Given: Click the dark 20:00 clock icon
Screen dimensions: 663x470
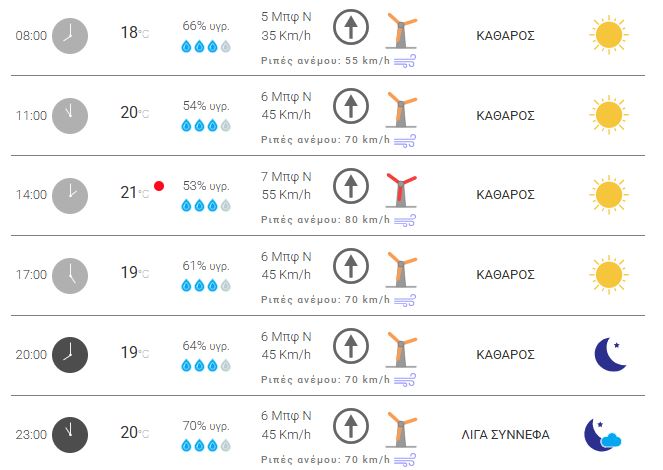Looking at the screenshot, I should (69, 353).
